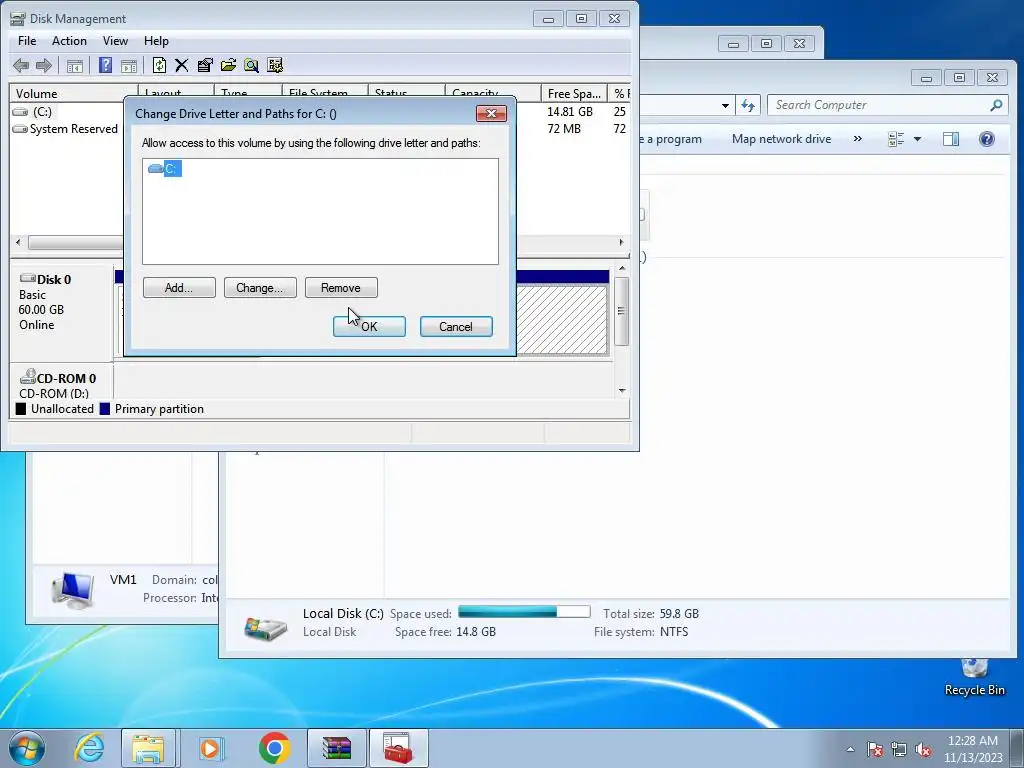Open the View menu
1024x768 pixels.
(x=115, y=40)
